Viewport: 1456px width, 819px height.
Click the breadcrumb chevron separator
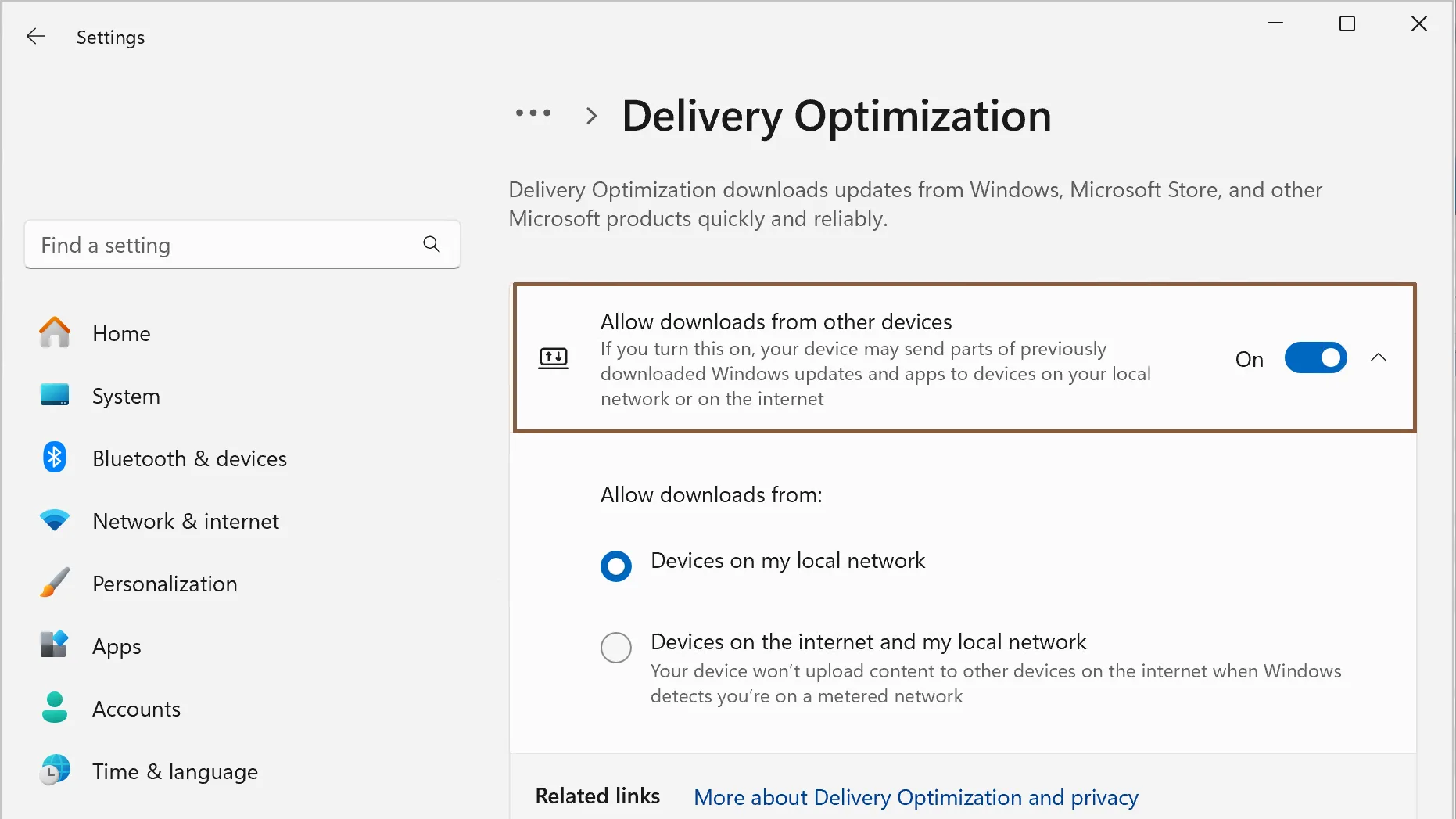[591, 117]
